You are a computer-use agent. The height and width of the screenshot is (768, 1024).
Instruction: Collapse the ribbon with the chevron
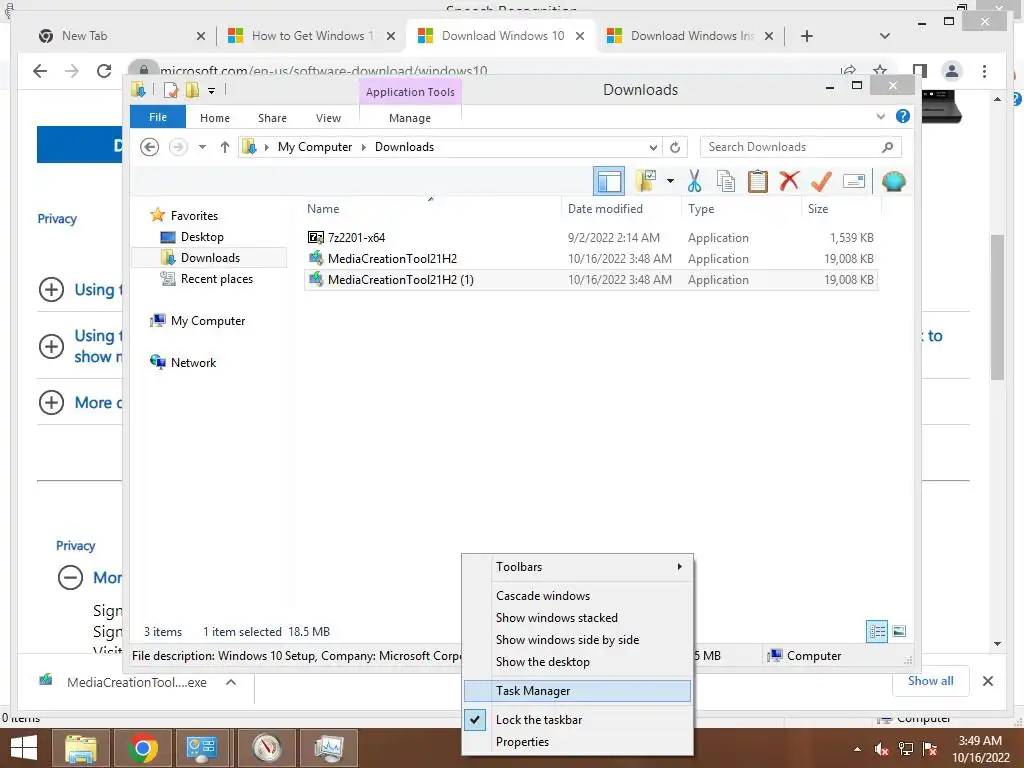tap(880, 116)
